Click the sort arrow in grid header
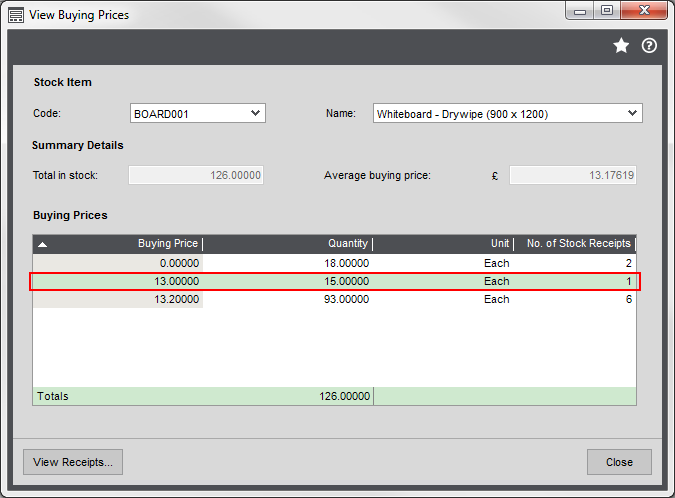This screenshot has width=675, height=498. (42, 244)
